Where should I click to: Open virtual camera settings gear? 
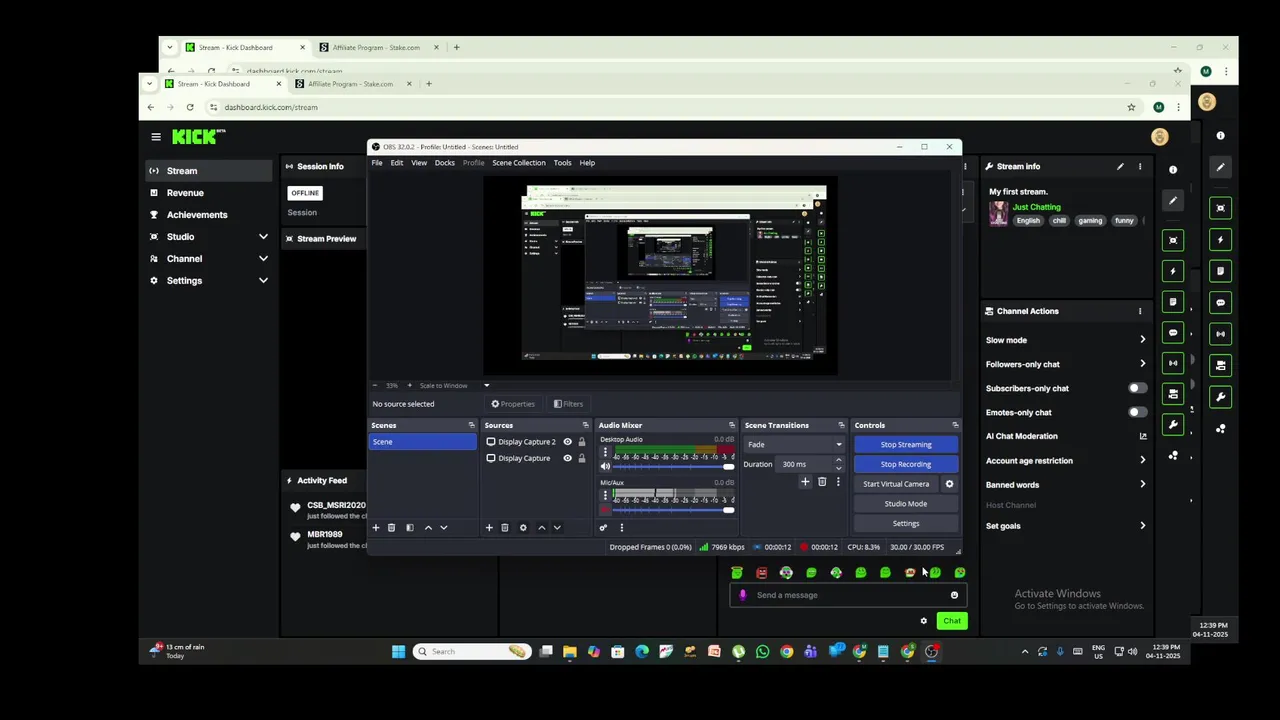click(949, 484)
